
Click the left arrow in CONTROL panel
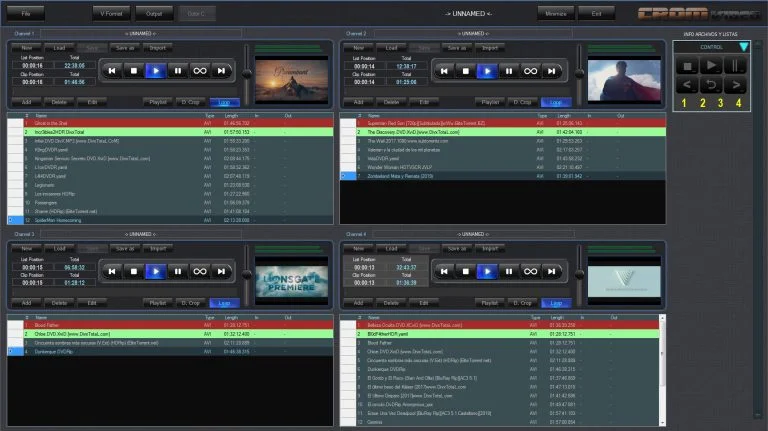pos(687,85)
